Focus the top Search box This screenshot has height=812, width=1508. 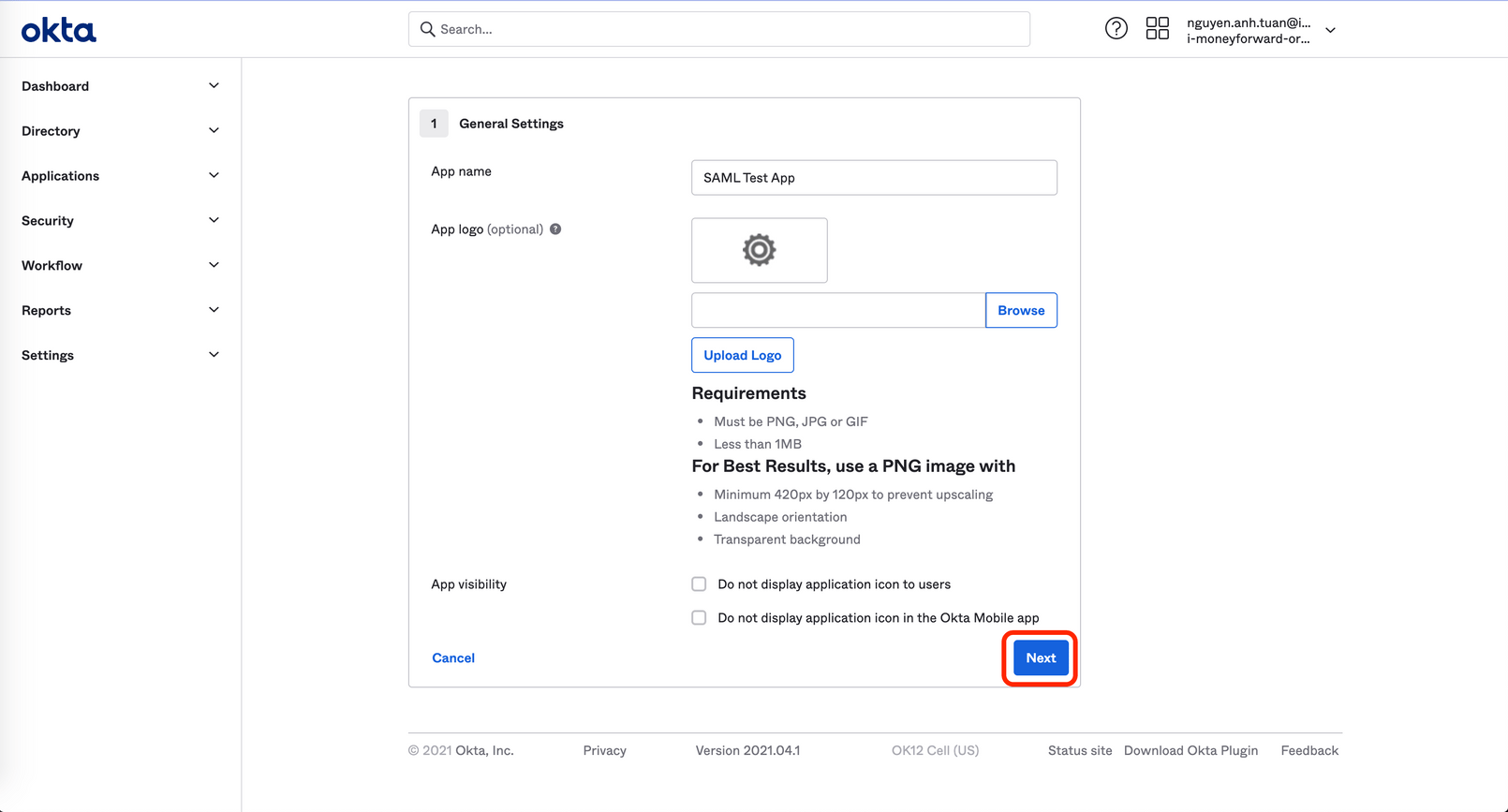point(719,29)
